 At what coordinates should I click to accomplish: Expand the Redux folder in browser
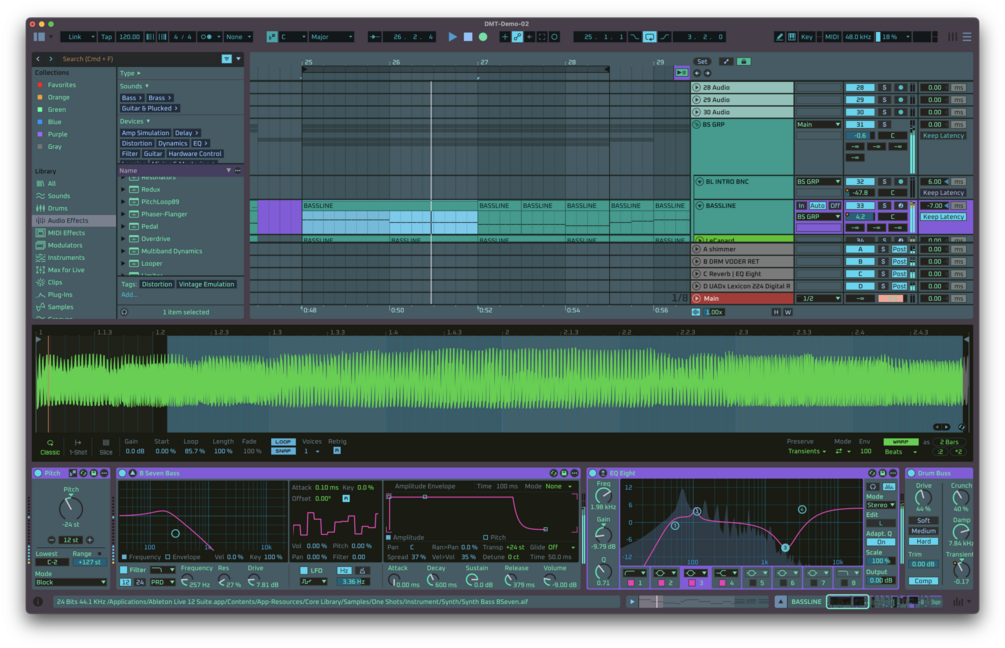(x=123, y=190)
